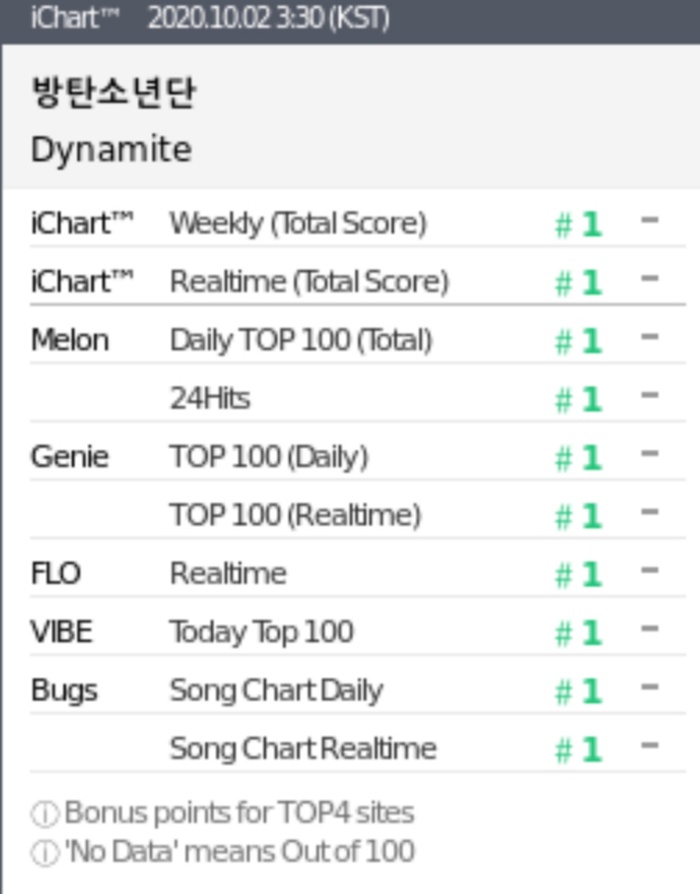
Task: Click the FLO site label
Action: pyautogui.click(x=55, y=574)
